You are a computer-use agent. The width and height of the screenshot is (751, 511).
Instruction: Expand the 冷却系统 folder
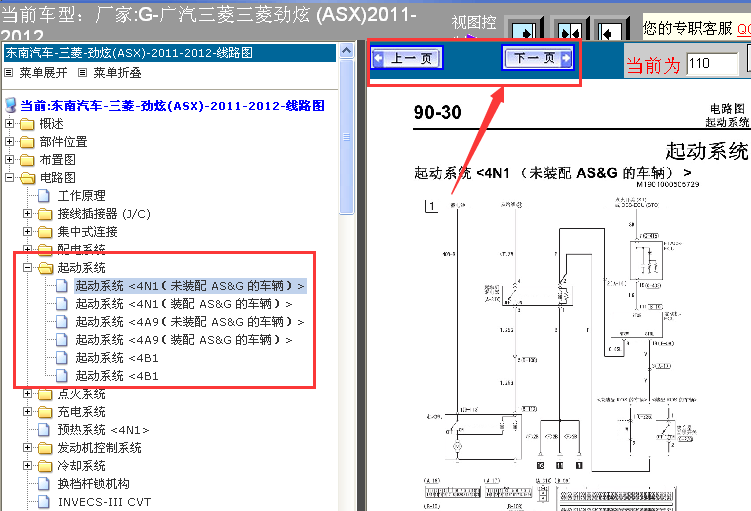point(27,466)
